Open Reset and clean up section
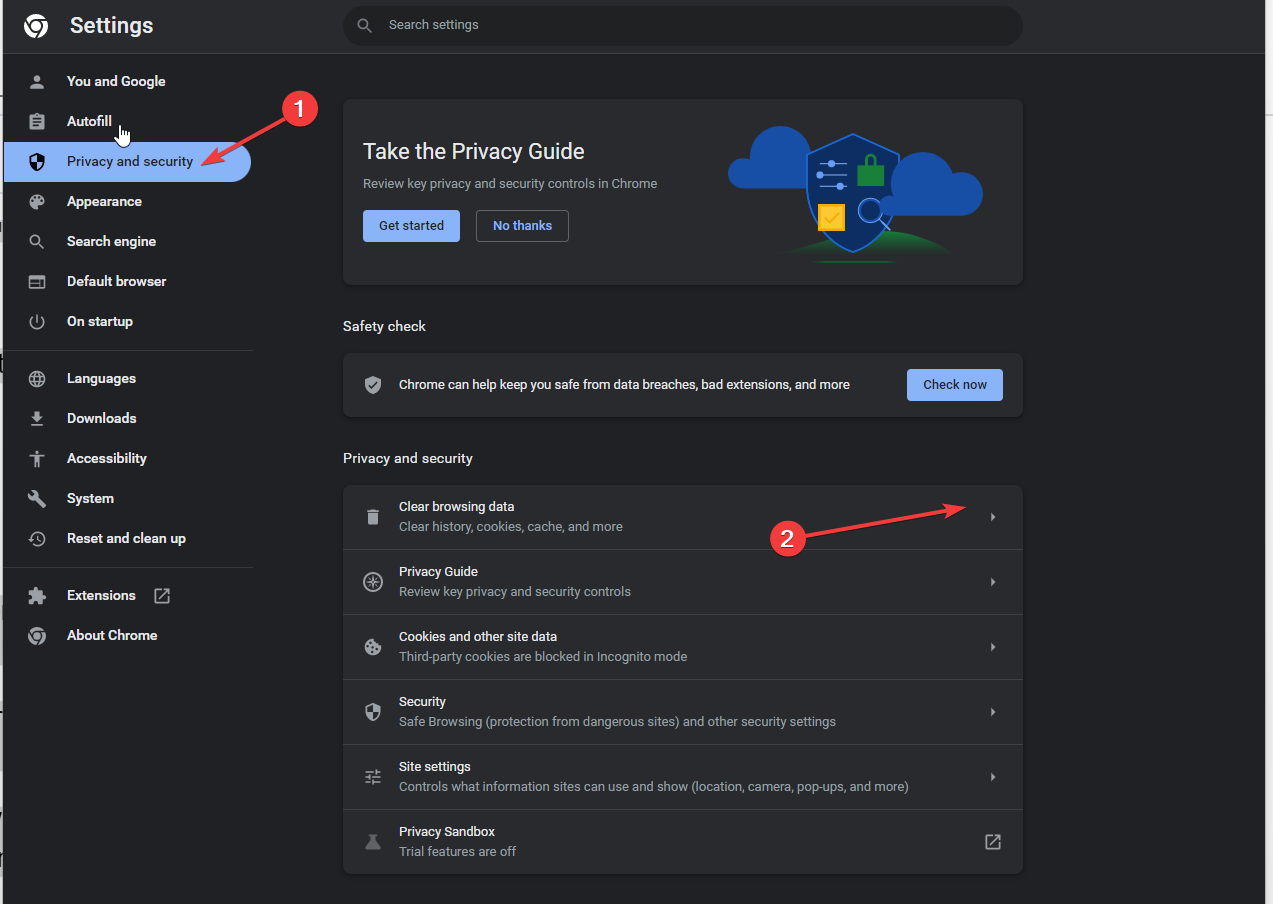This screenshot has width=1273, height=904. click(127, 538)
